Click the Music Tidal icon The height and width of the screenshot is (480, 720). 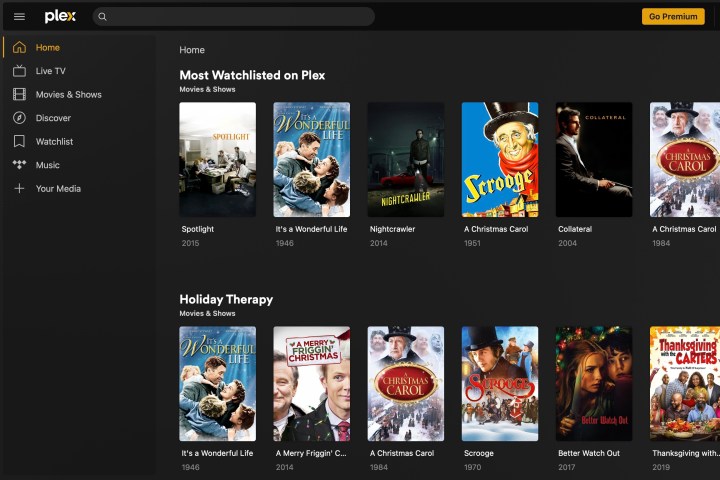click(x=19, y=165)
